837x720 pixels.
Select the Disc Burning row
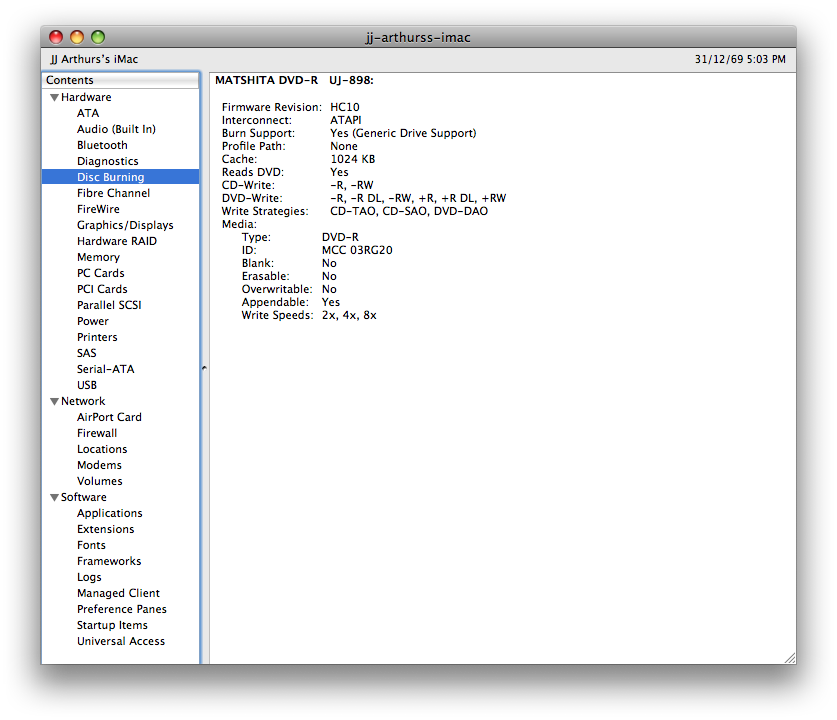tap(121, 177)
